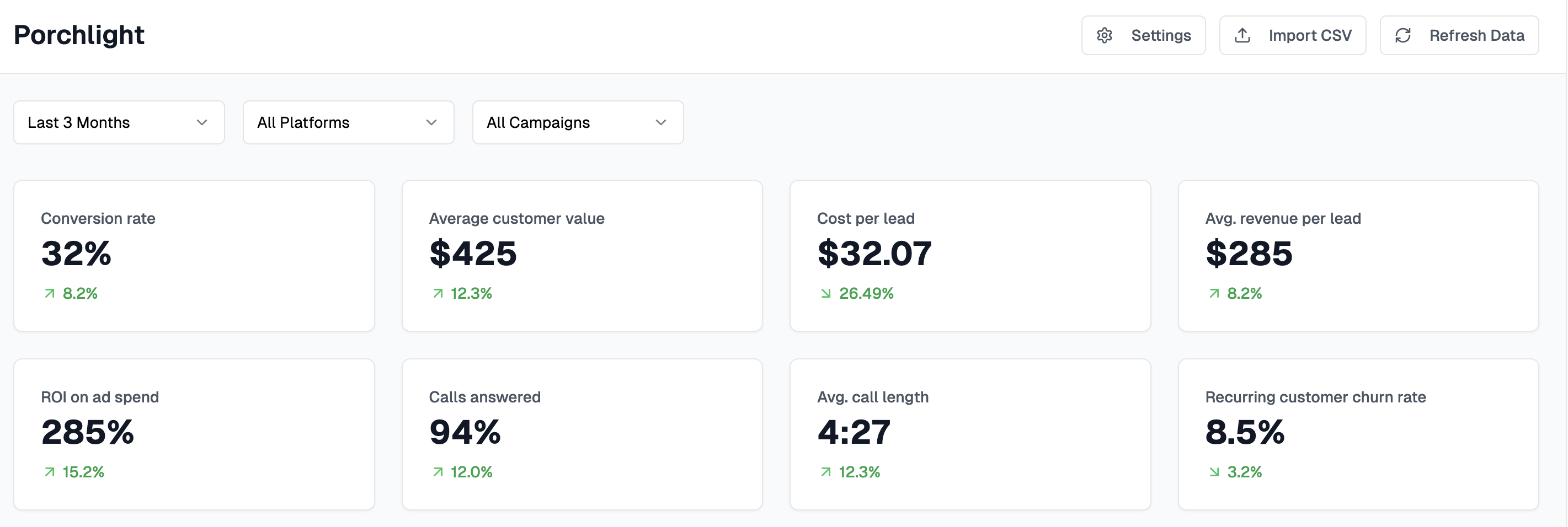Click the downward trend arrow on Cost per lead
The image size is (1568, 527).
click(x=825, y=293)
